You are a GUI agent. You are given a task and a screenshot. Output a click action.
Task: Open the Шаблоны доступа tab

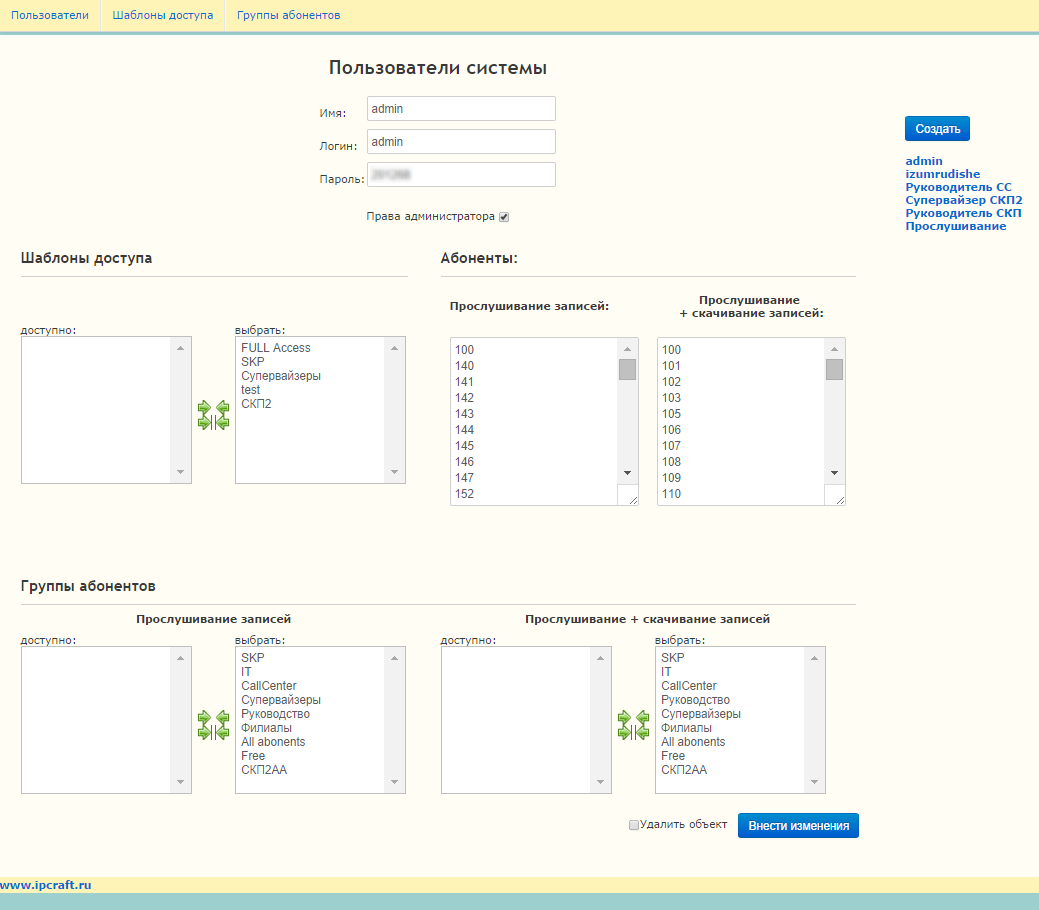click(163, 15)
